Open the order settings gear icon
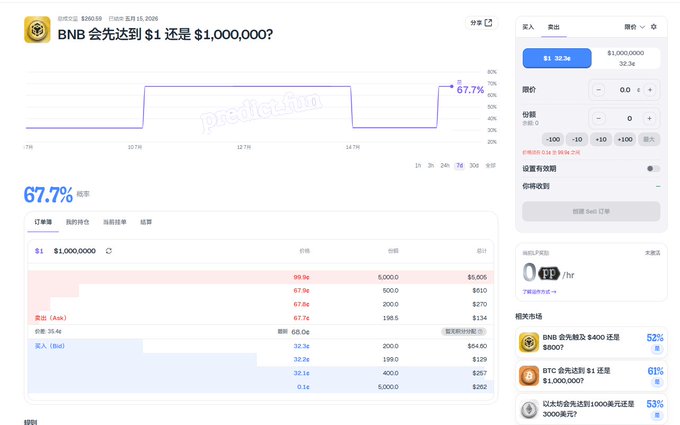Image resolution: width=680 pixels, height=425 pixels. click(654, 27)
